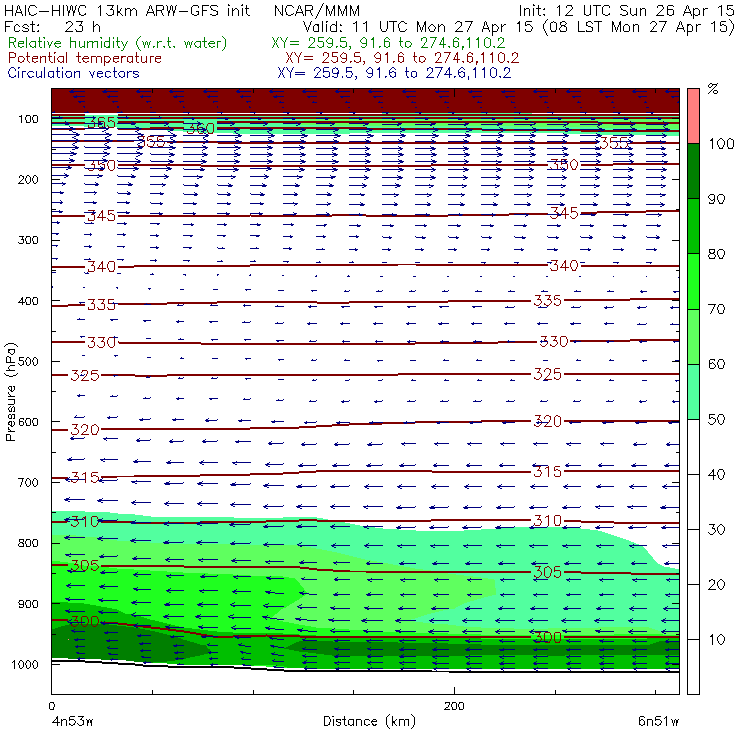Viewport: 740px width, 740px height.
Task: Click the green 'Relative humidity (w.r.t. water)' label
Action: 118,43
